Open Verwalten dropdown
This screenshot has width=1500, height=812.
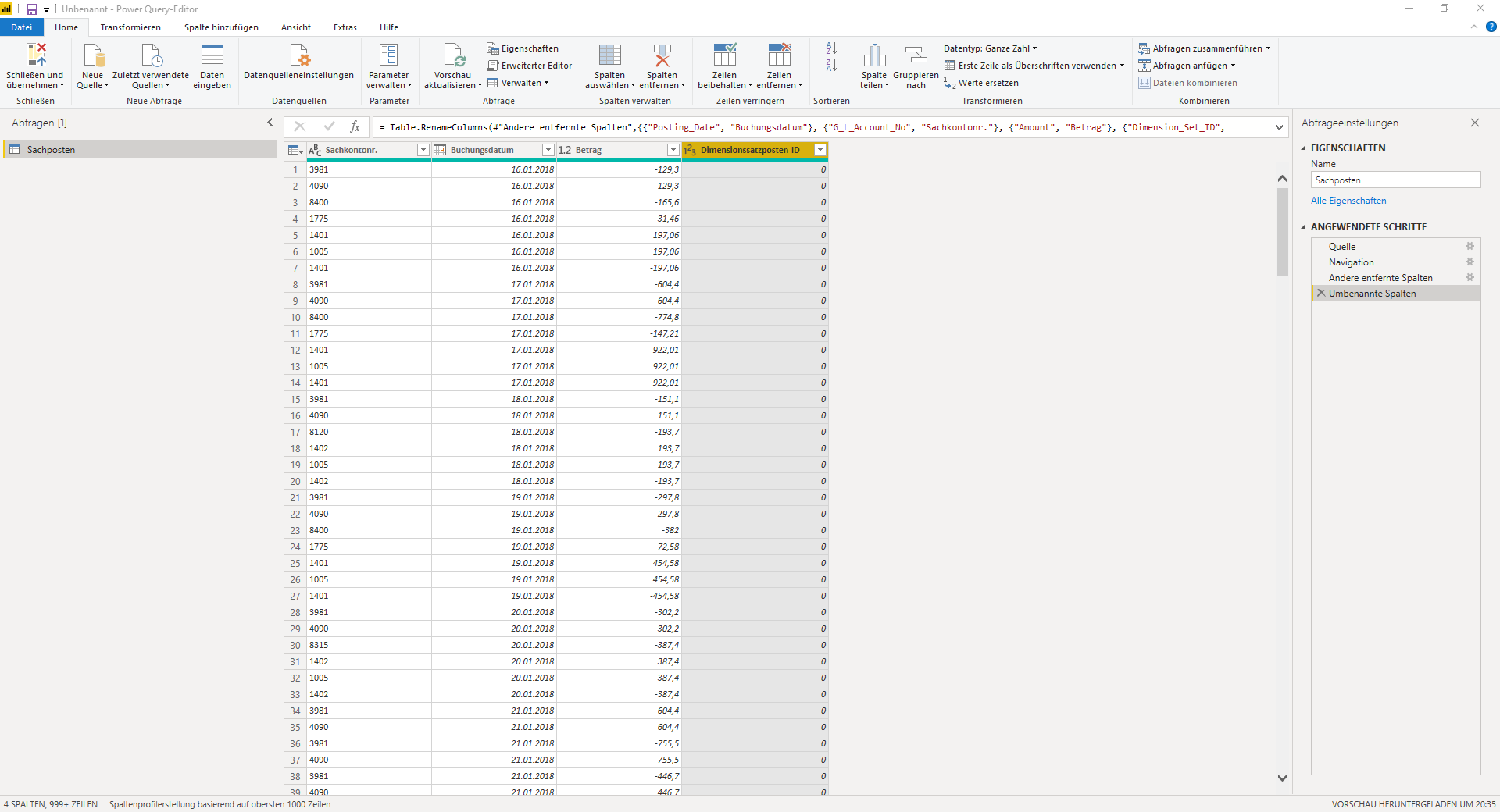click(518, 83)
